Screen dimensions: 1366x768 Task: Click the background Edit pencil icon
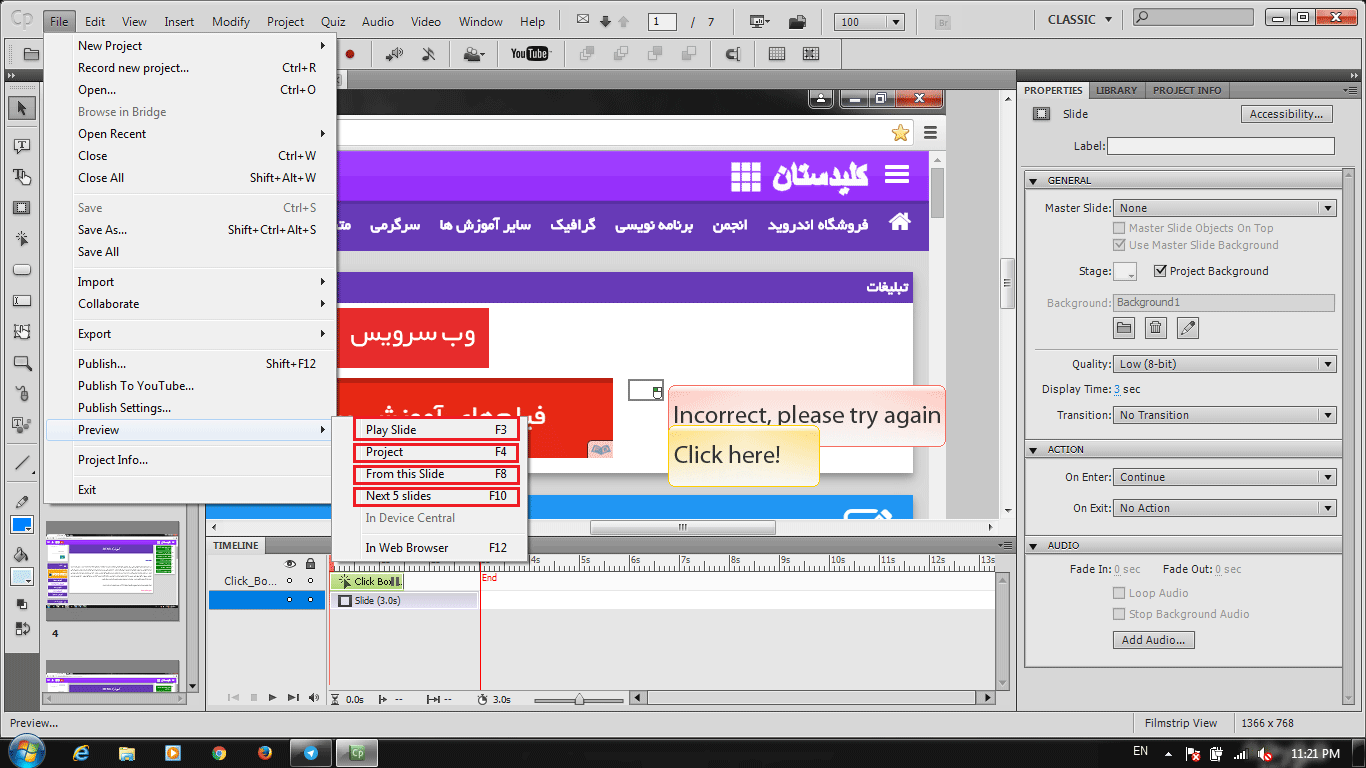tap(1187, 327)
